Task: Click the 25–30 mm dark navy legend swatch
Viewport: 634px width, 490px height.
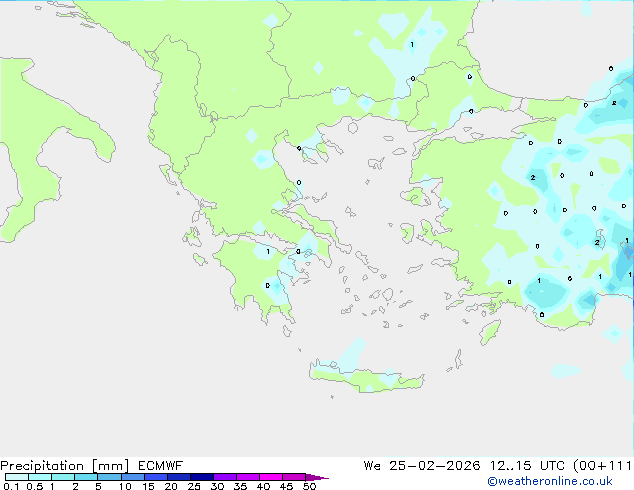Action: [x=201, y=477]
